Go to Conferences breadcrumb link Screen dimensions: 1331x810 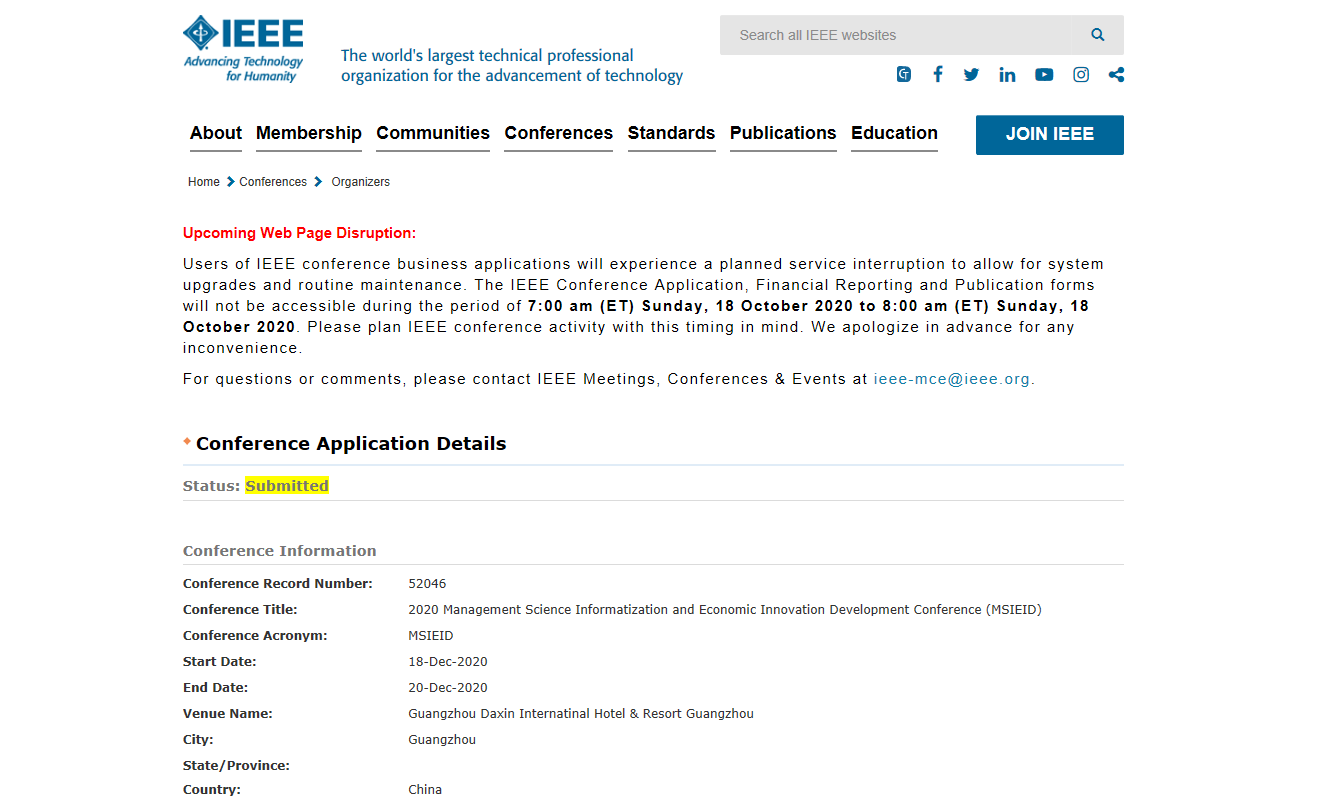pyautogui.click(x=273, y=182)
